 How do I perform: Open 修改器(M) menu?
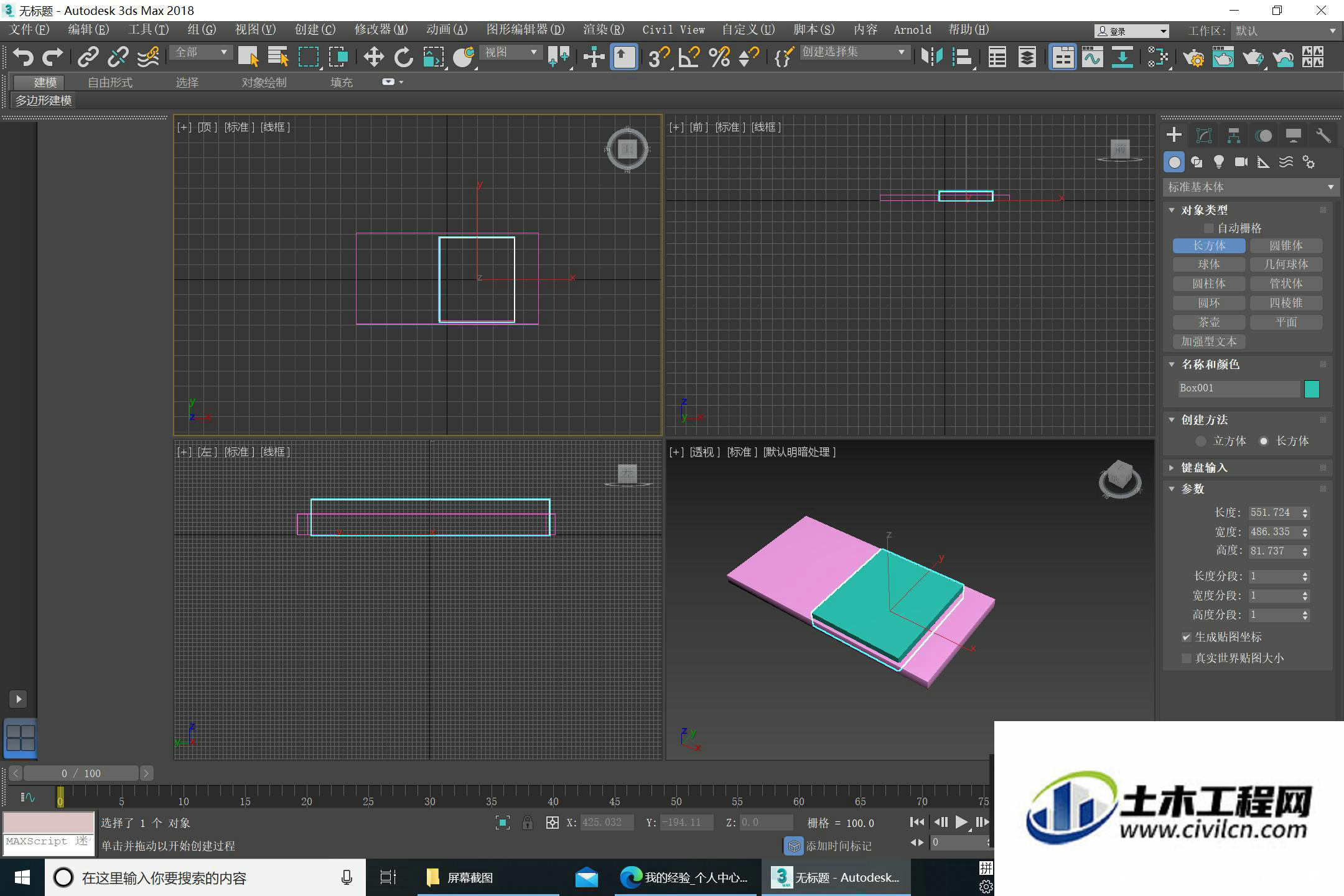point(381,30)
